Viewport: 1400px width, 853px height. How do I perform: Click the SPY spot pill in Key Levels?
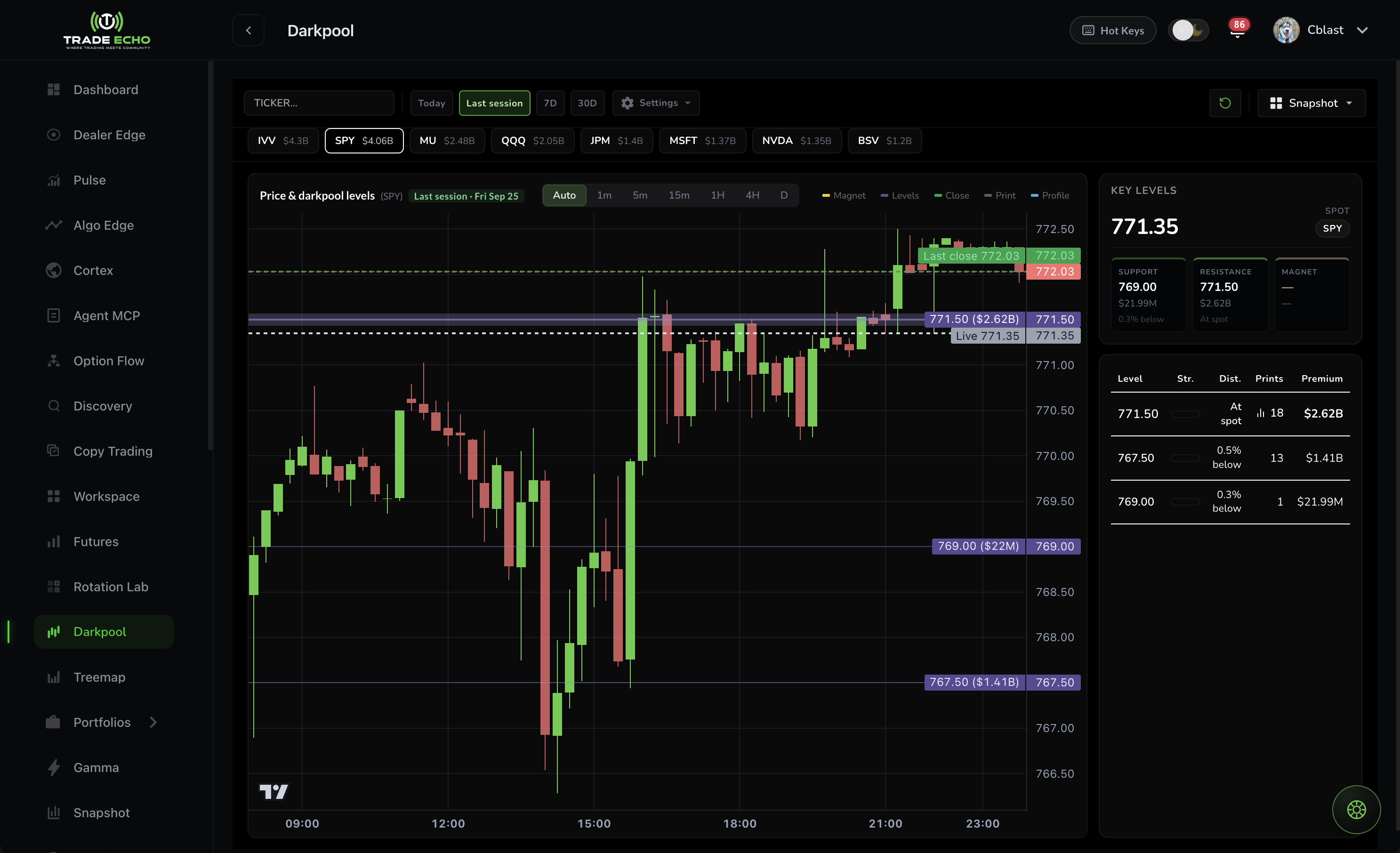click(x=1332, y=228)
